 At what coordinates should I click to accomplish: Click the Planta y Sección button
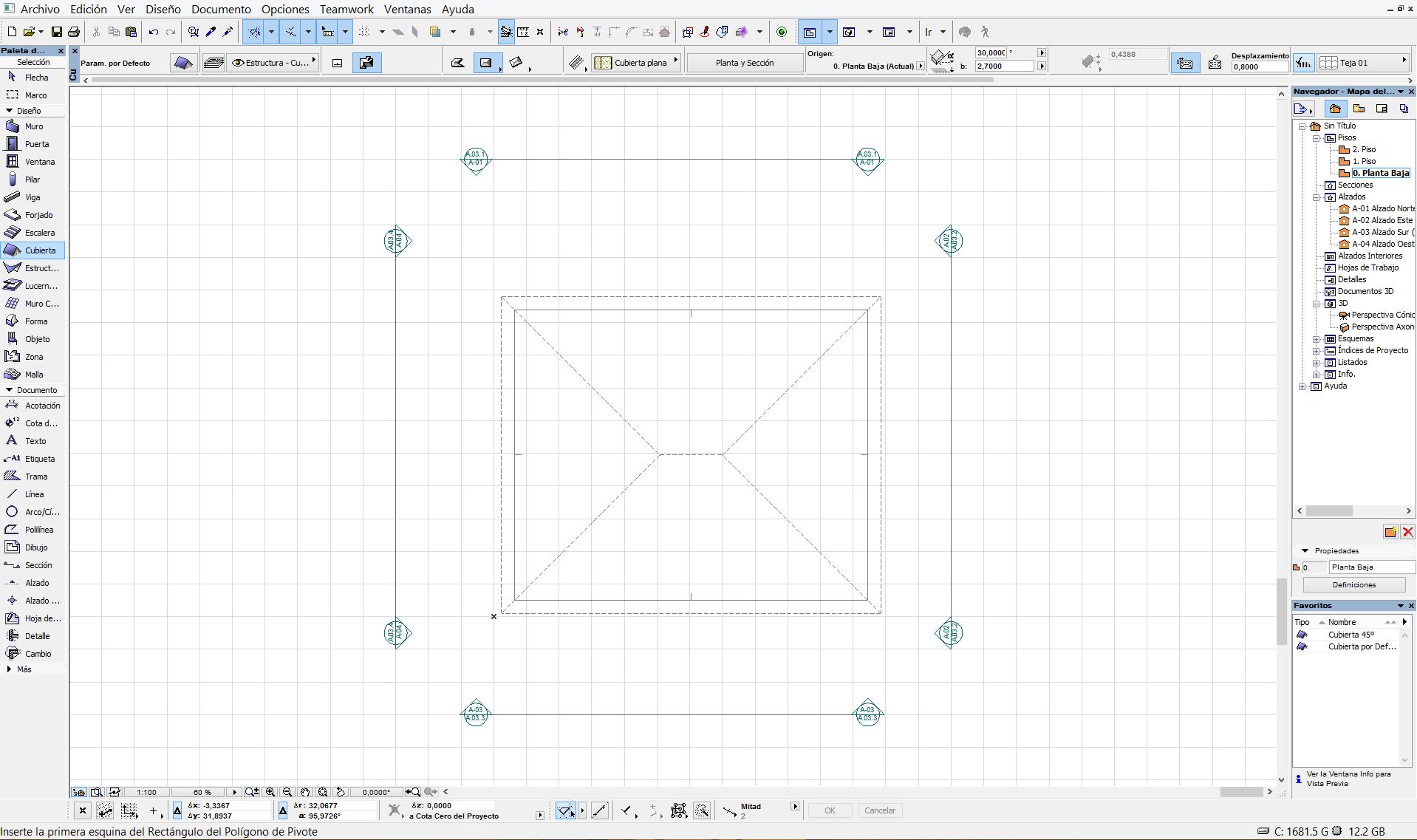[x=744, y=63]
